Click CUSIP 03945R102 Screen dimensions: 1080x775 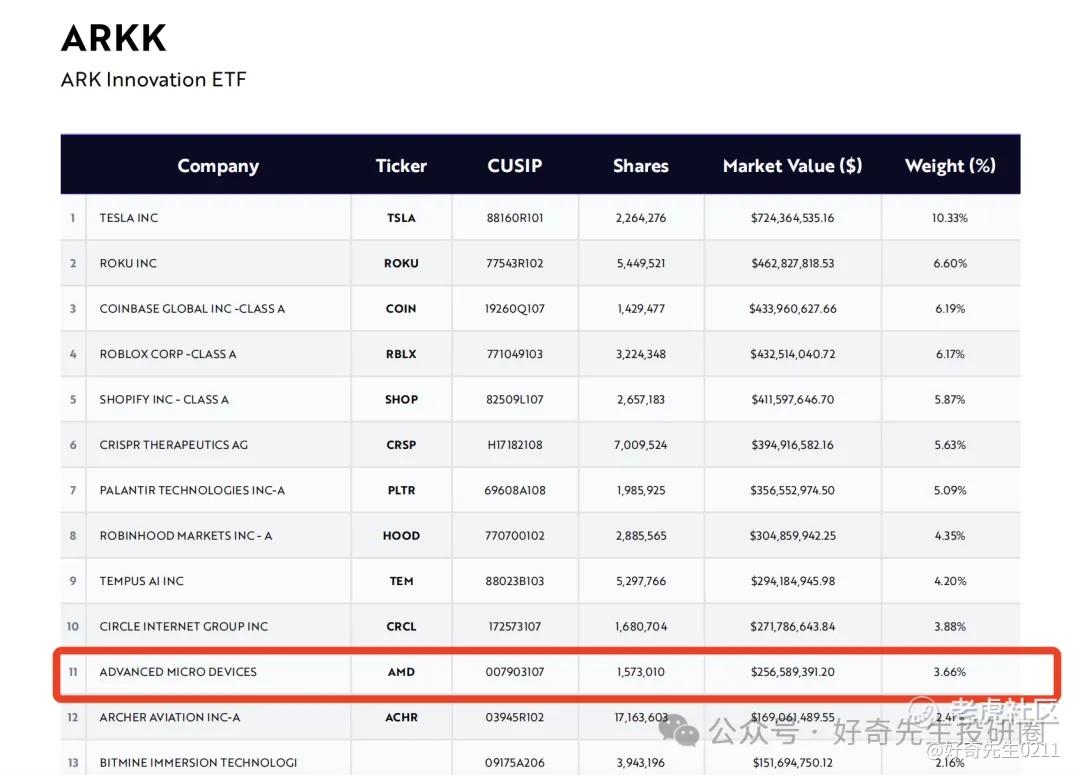(x=515, y=718)
